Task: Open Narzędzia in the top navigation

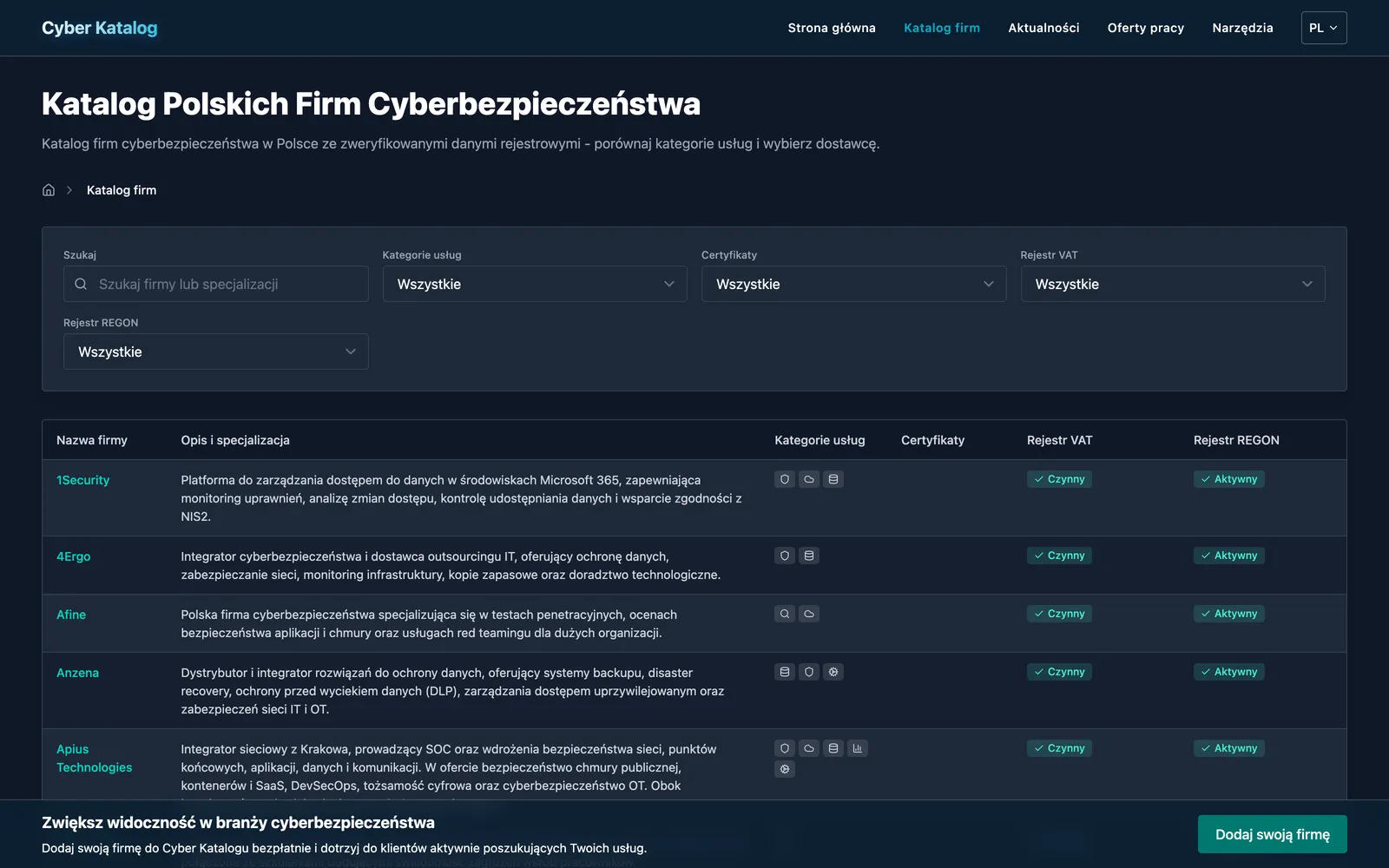Action: [x=1242, y=28]
